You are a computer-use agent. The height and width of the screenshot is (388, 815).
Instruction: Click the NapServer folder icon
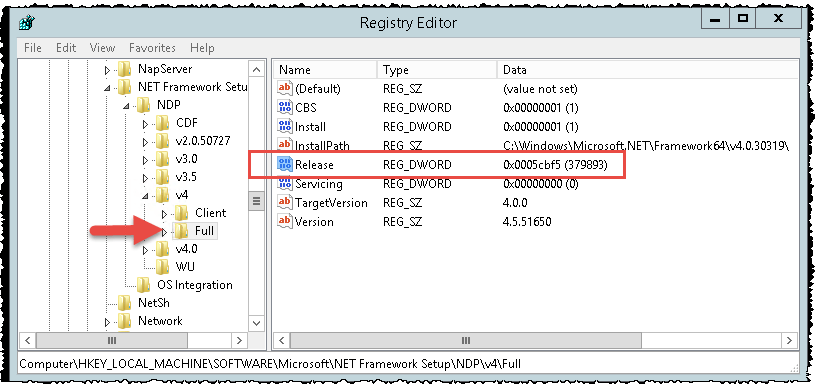(x=124, y=69)
